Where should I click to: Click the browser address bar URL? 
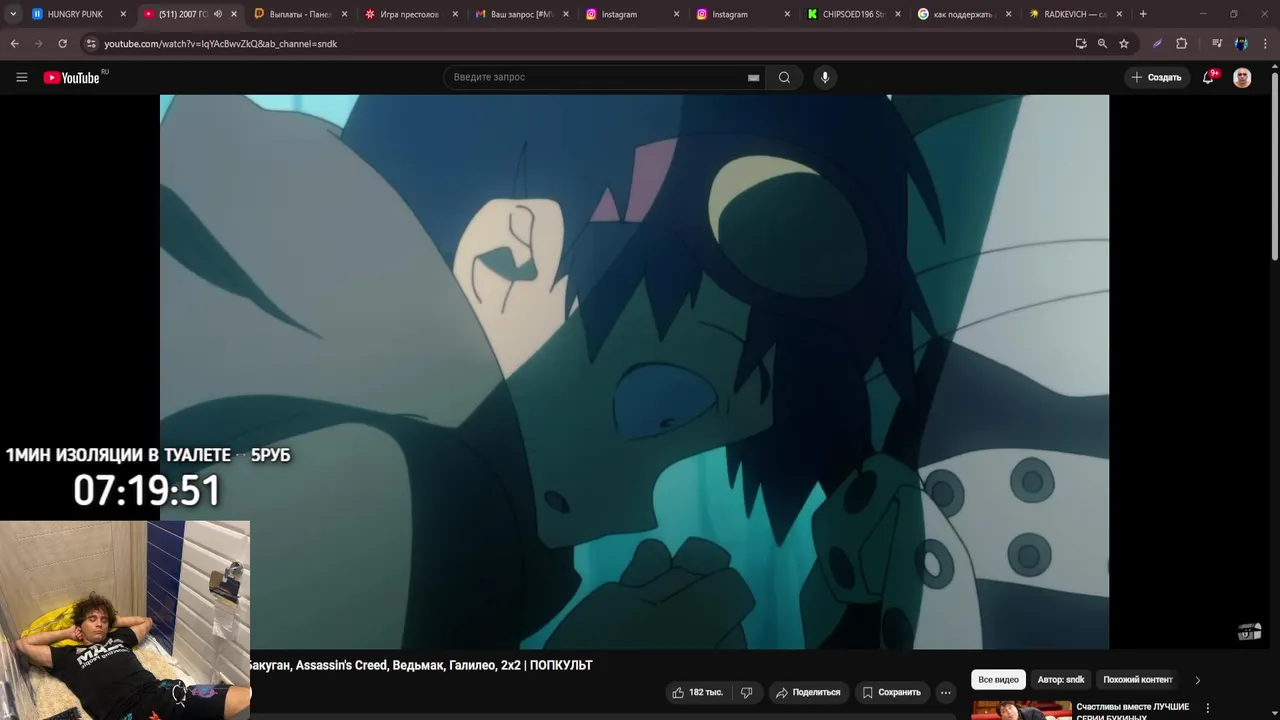pos(221,44)
